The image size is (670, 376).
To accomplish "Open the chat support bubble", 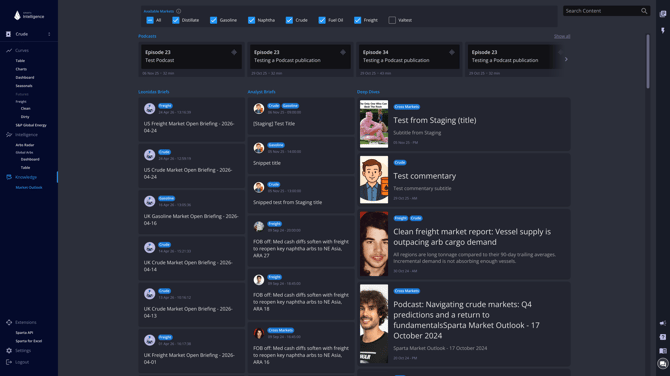I will point(663,364).
